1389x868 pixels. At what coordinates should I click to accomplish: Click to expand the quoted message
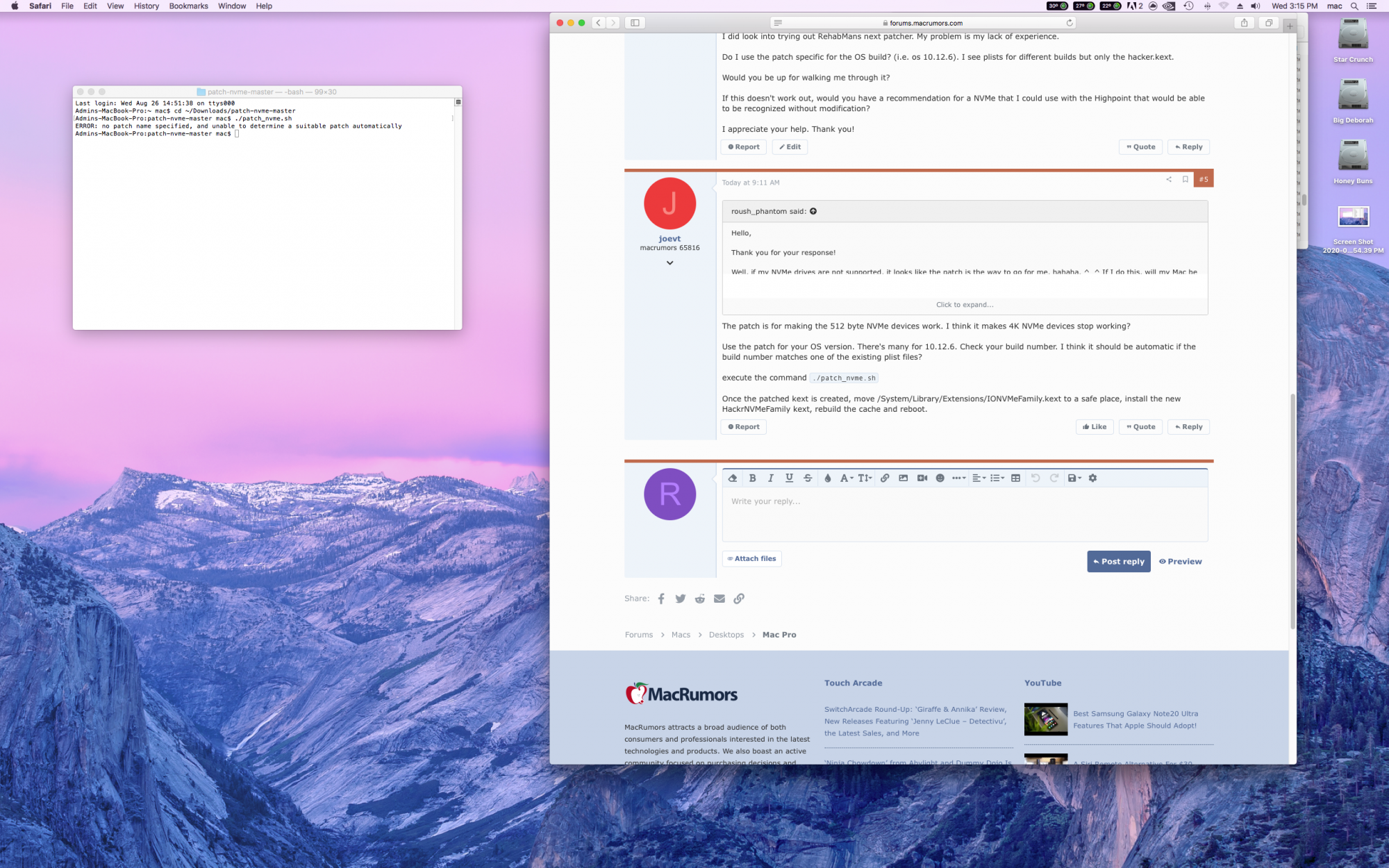pos(965,305)
